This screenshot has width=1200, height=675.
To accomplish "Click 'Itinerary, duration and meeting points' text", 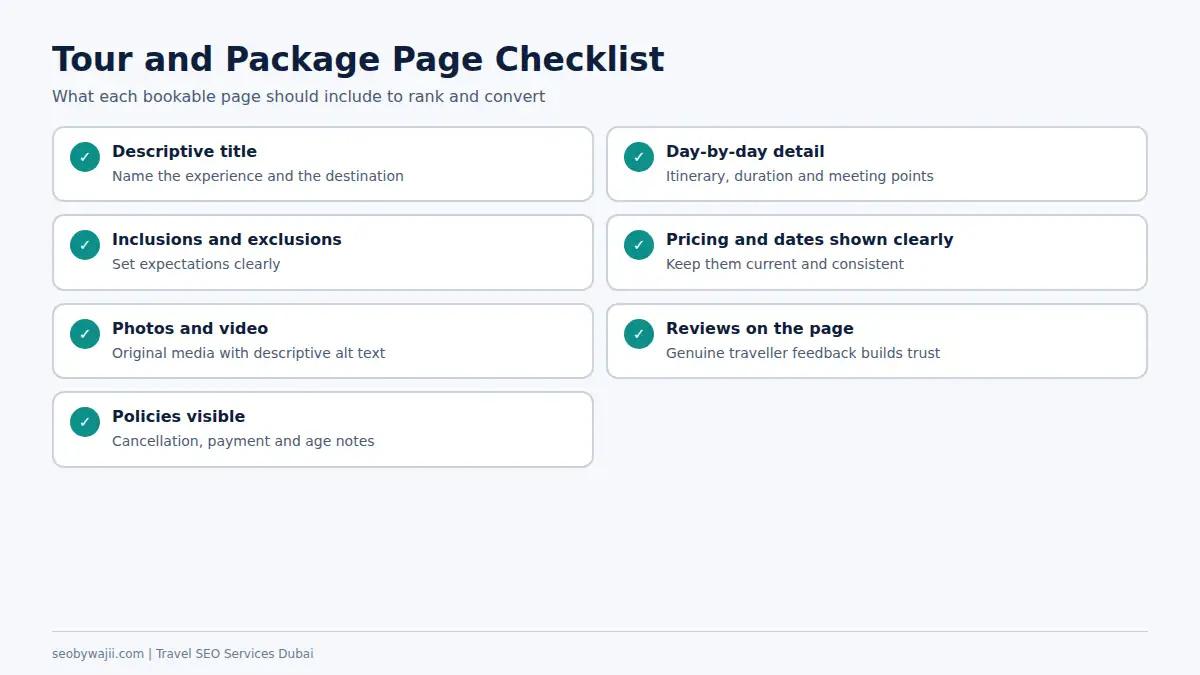I will coord(800,176).
